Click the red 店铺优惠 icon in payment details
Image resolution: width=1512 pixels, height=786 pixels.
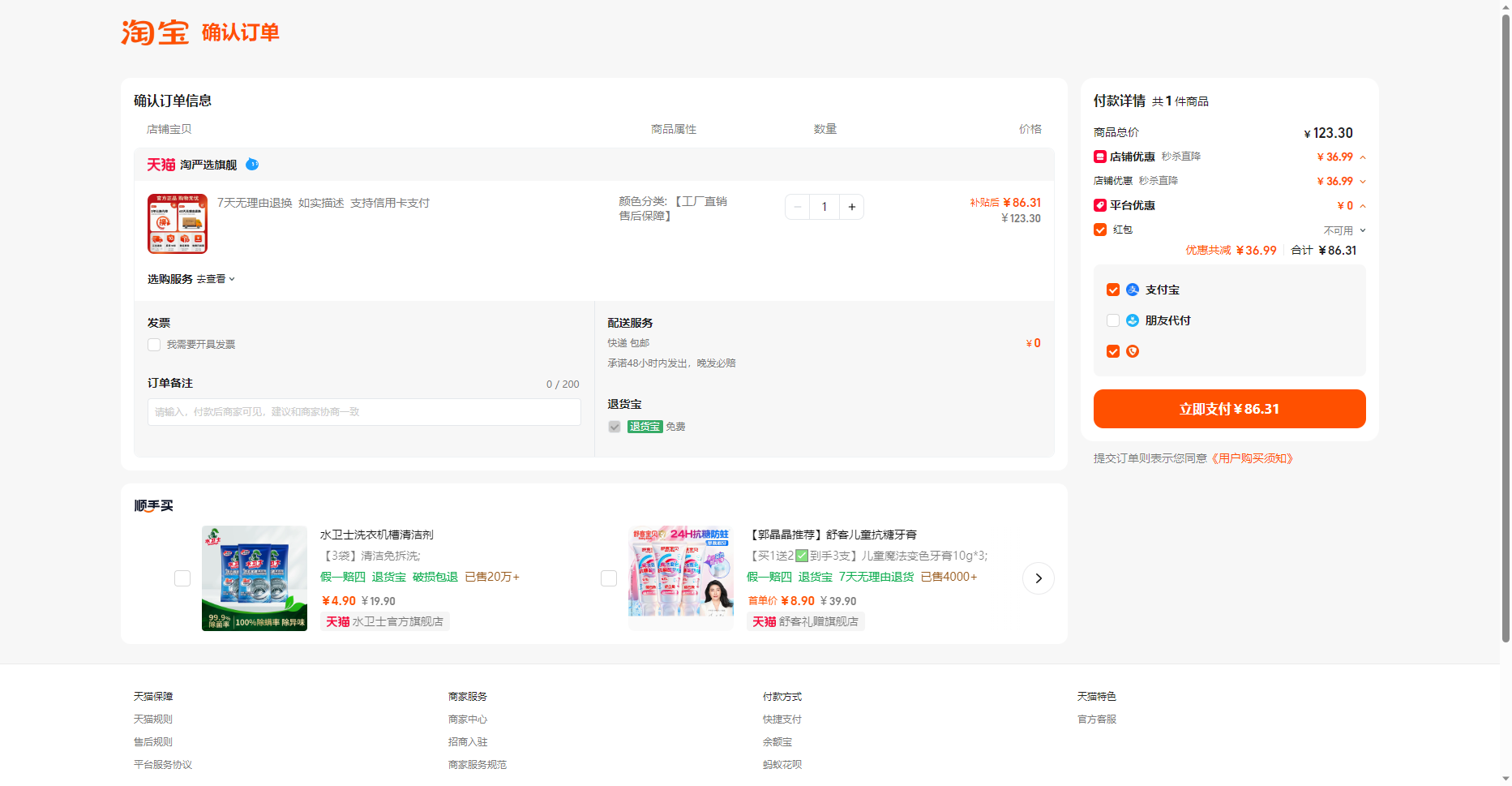(1100, 157)
